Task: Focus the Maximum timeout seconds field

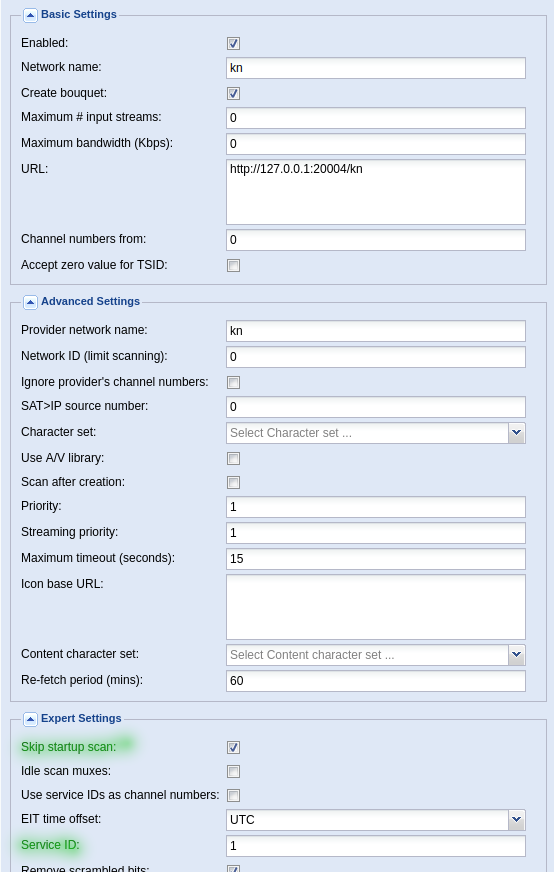Action: coord(375,559)
